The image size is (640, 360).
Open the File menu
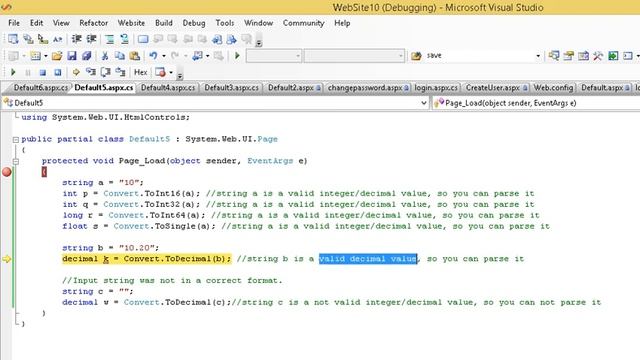14,23
